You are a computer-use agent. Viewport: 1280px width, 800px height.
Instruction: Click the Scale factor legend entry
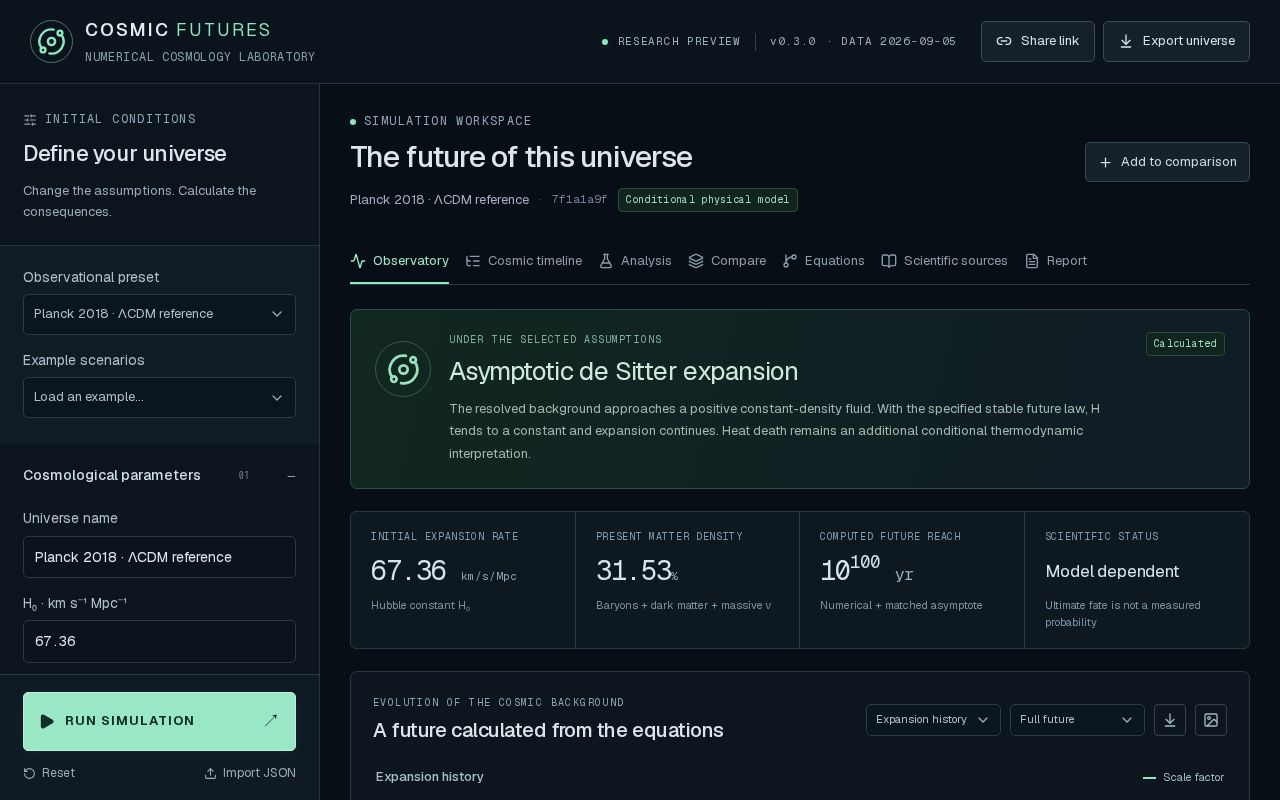point(1183,777)
